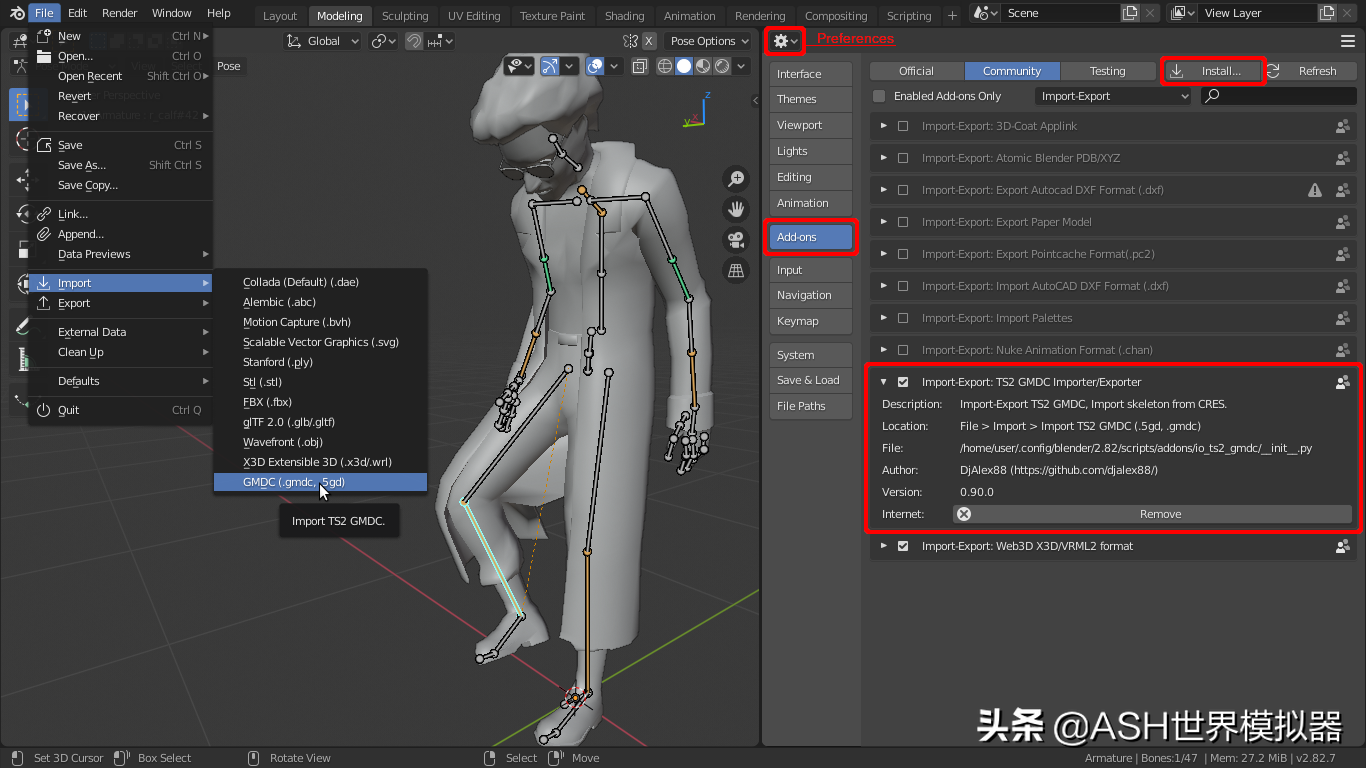
Task: Click Remove button for TS2 GMDC add-on
Action: click(x=1152, y=514)
